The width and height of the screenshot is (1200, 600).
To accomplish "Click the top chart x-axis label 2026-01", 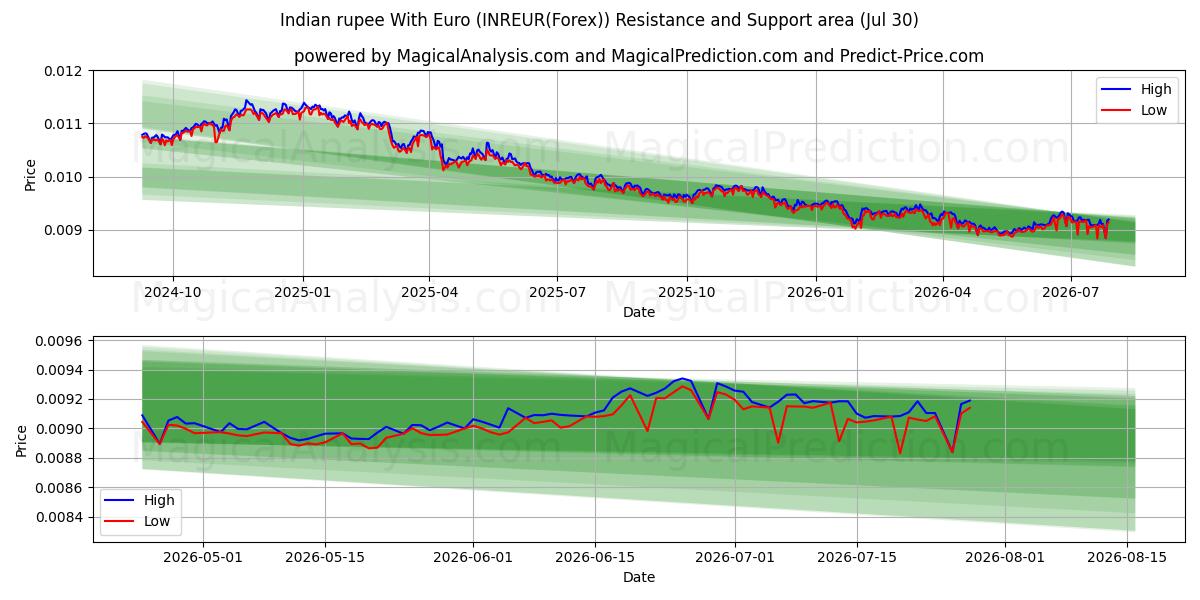I will 815,292.
